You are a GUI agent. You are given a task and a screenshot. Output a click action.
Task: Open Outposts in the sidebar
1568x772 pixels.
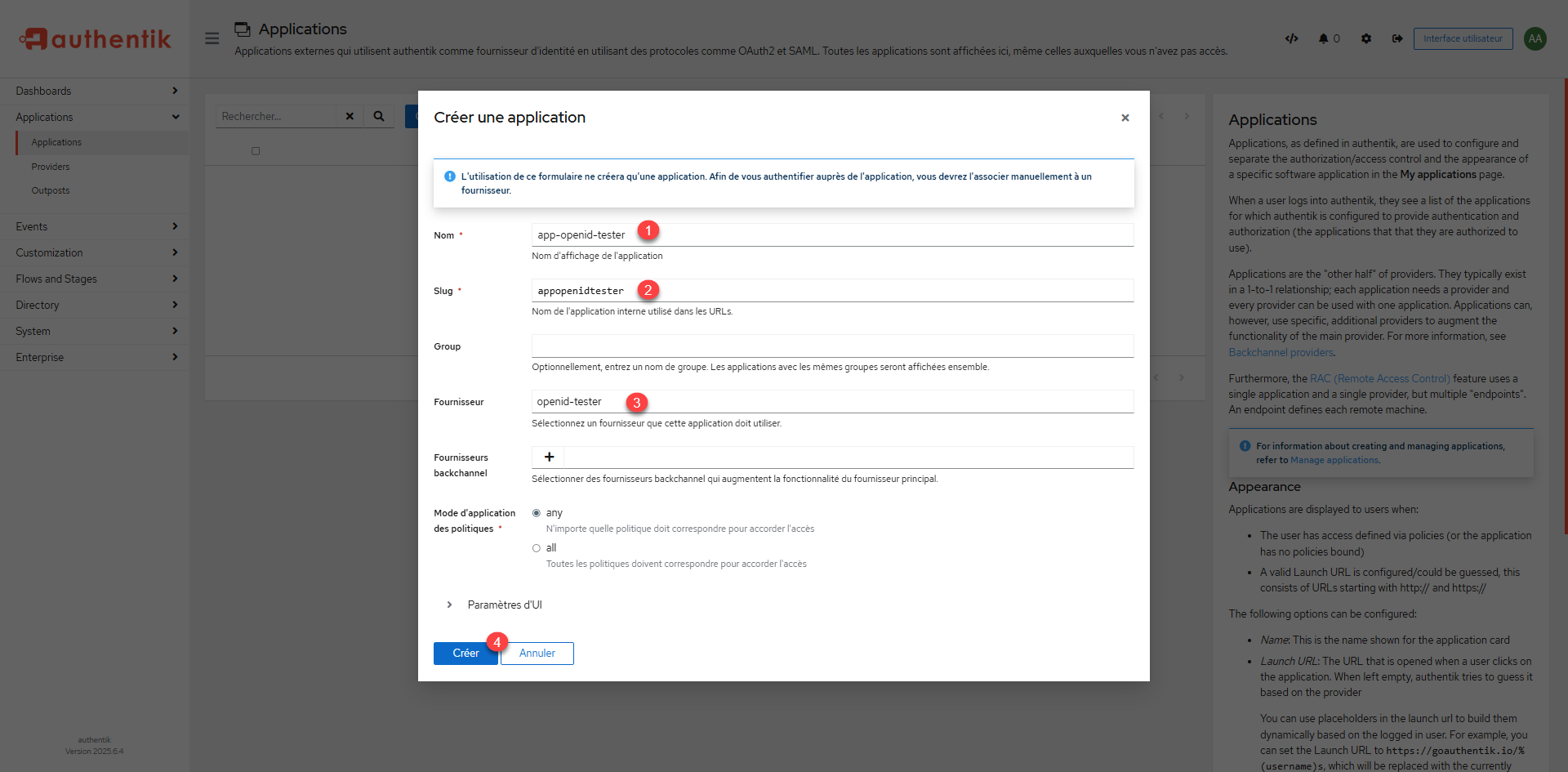51,190
